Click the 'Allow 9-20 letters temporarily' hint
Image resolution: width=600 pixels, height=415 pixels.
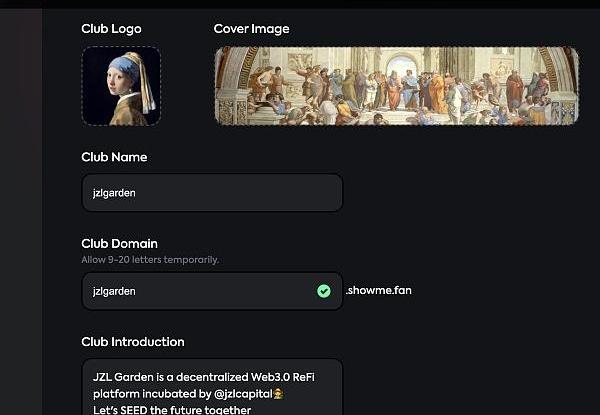(x=149, y=260)
